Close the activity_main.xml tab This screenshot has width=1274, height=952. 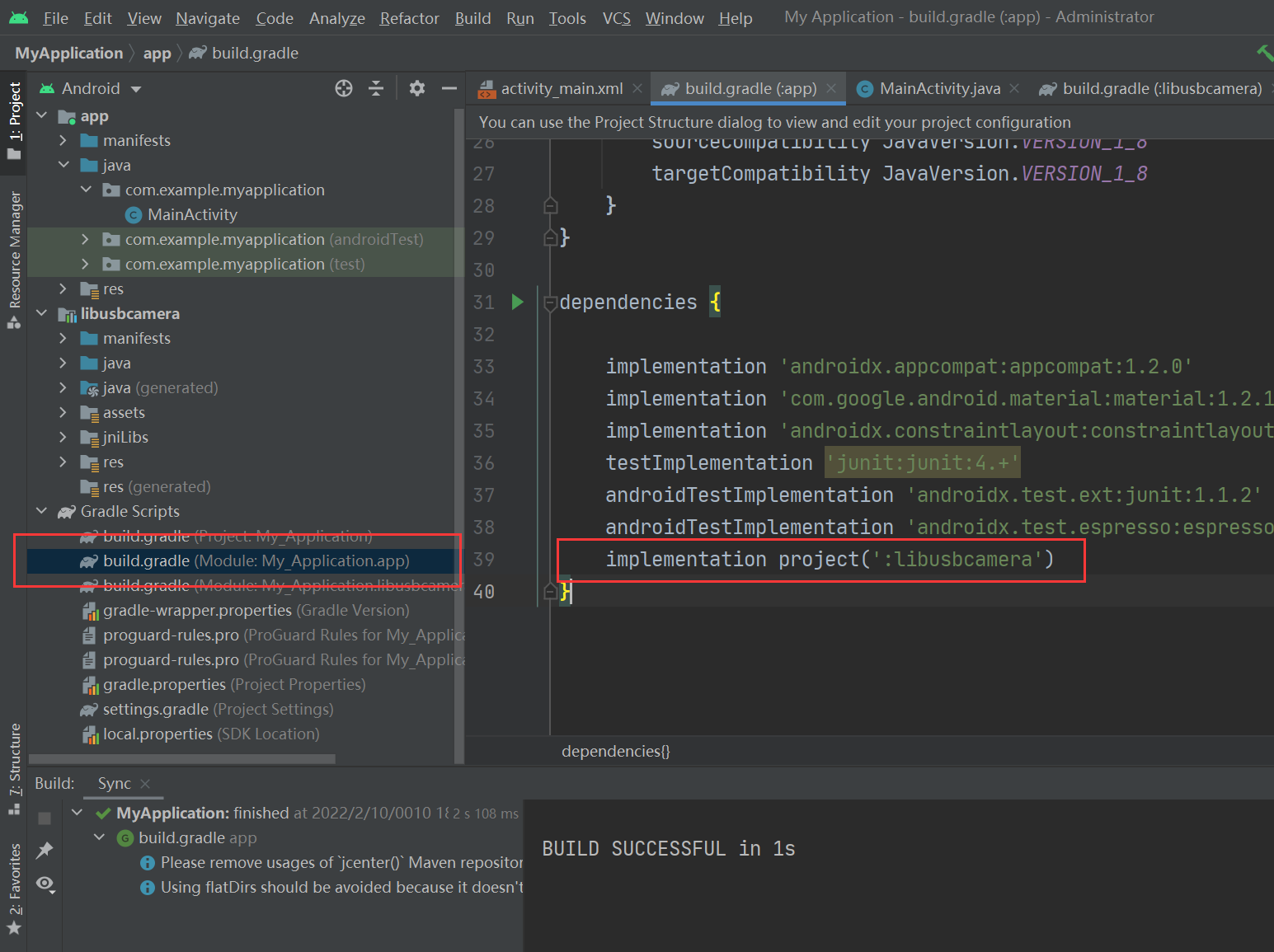coord(637,88)
